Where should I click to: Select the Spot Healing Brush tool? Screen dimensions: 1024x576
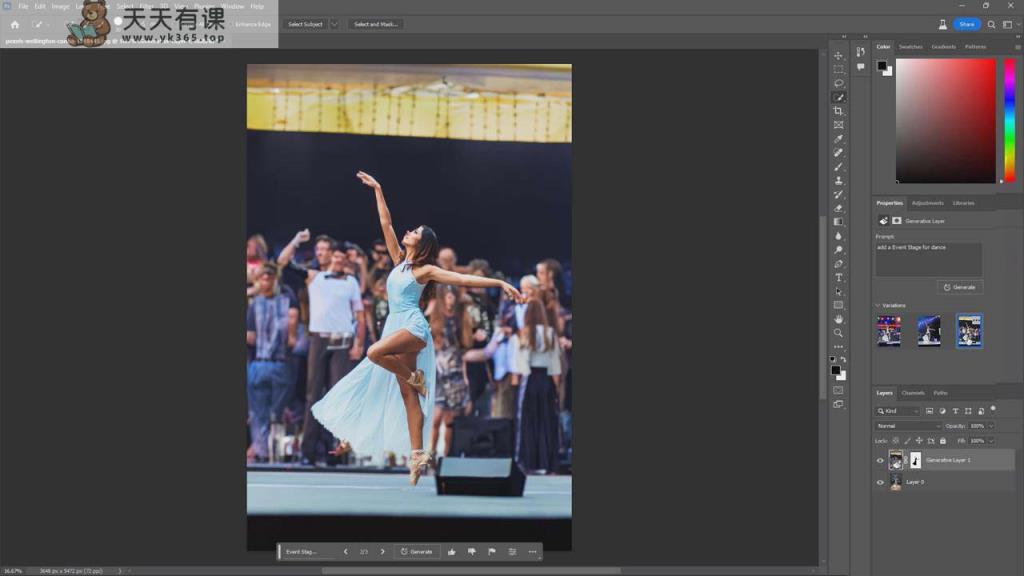pos(839,153)
